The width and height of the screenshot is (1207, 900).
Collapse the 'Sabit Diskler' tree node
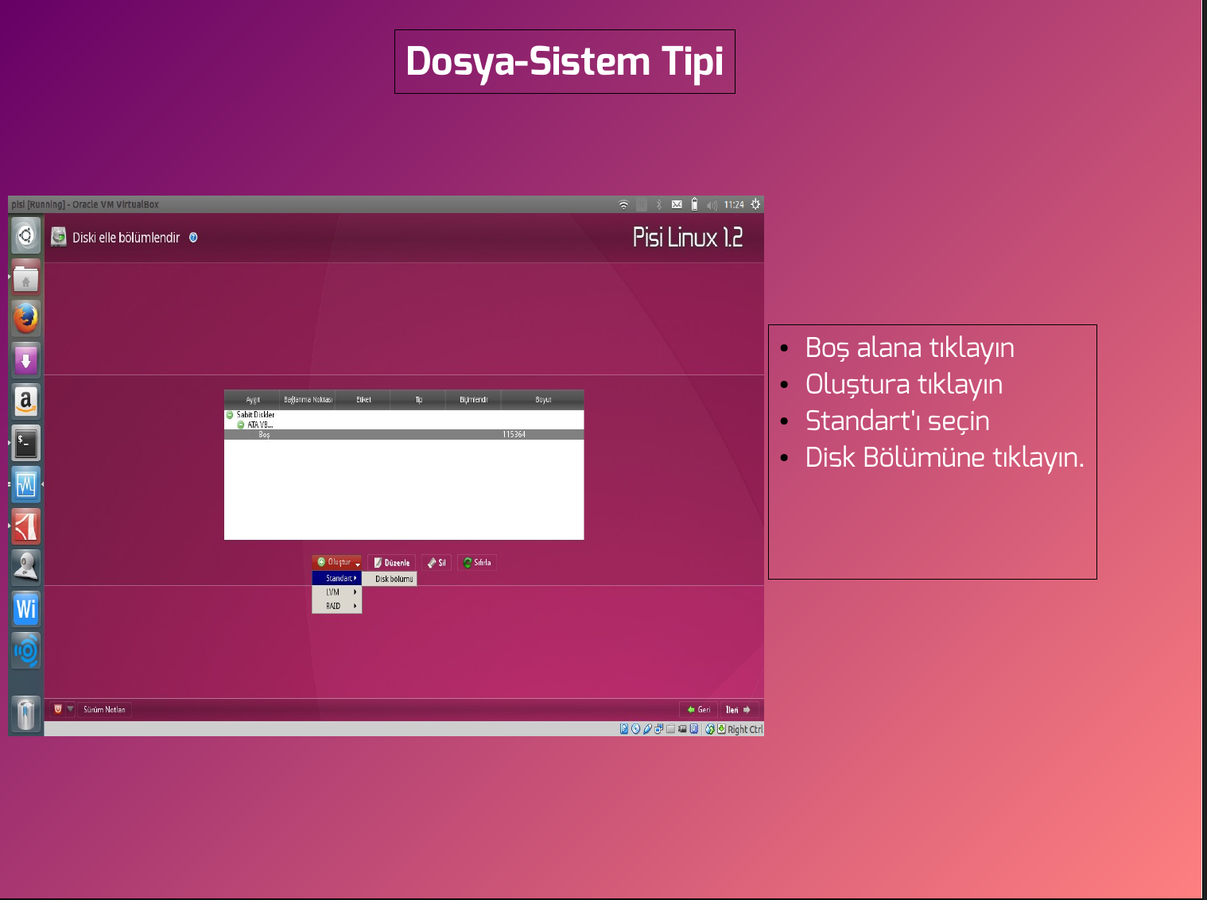(230, 414)
